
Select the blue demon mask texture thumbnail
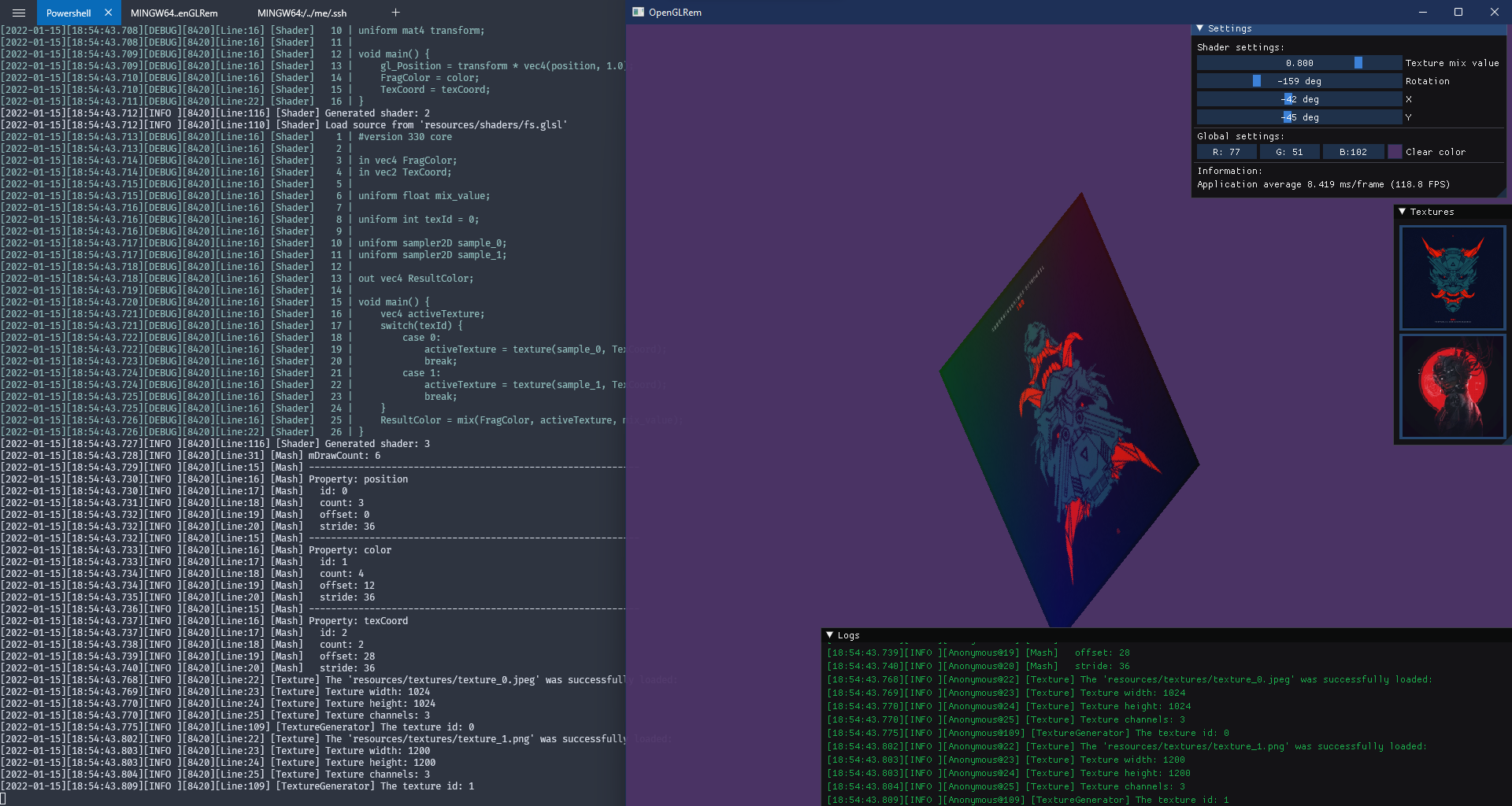tap(1452, 278)
